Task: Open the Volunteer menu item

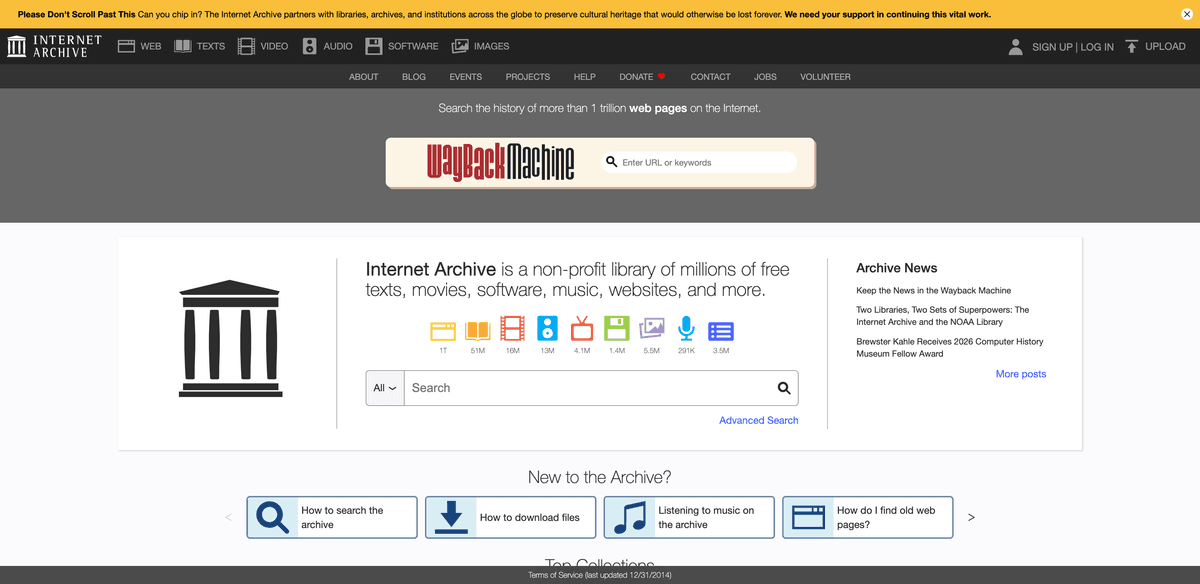Action: point(826,76)
